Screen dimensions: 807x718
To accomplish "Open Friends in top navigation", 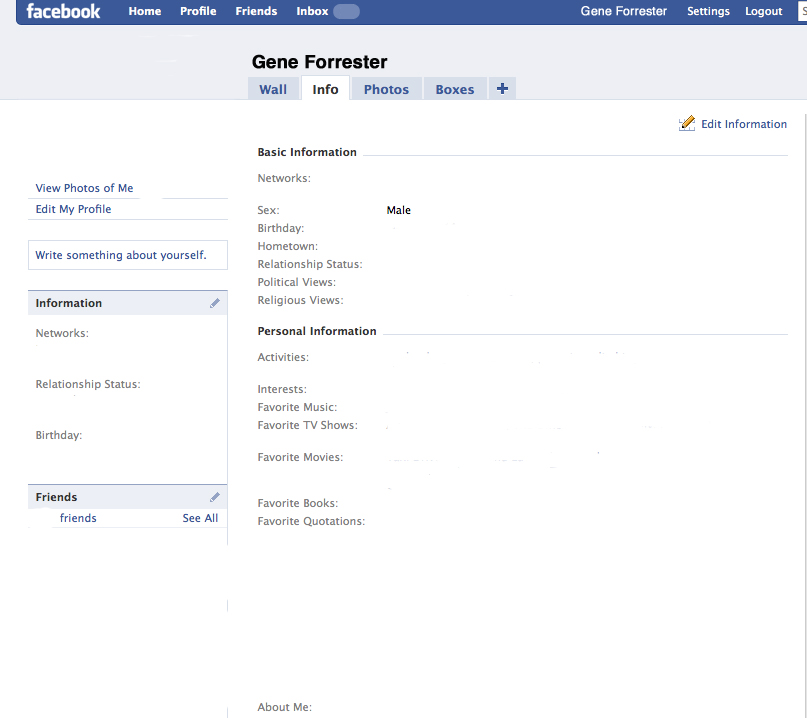I will 256,11.
